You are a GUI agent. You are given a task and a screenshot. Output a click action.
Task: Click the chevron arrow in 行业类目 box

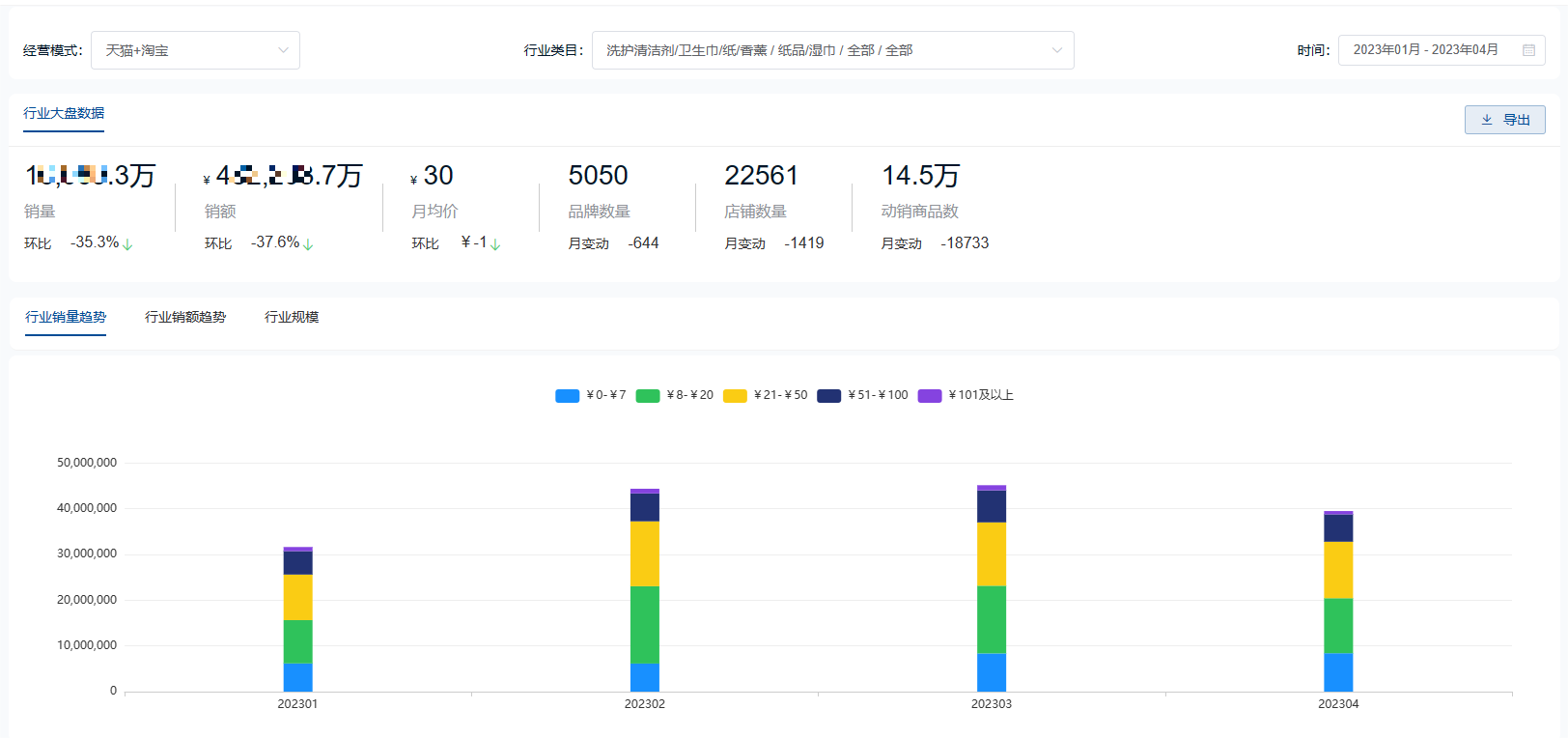click(x=1057, y=50)
